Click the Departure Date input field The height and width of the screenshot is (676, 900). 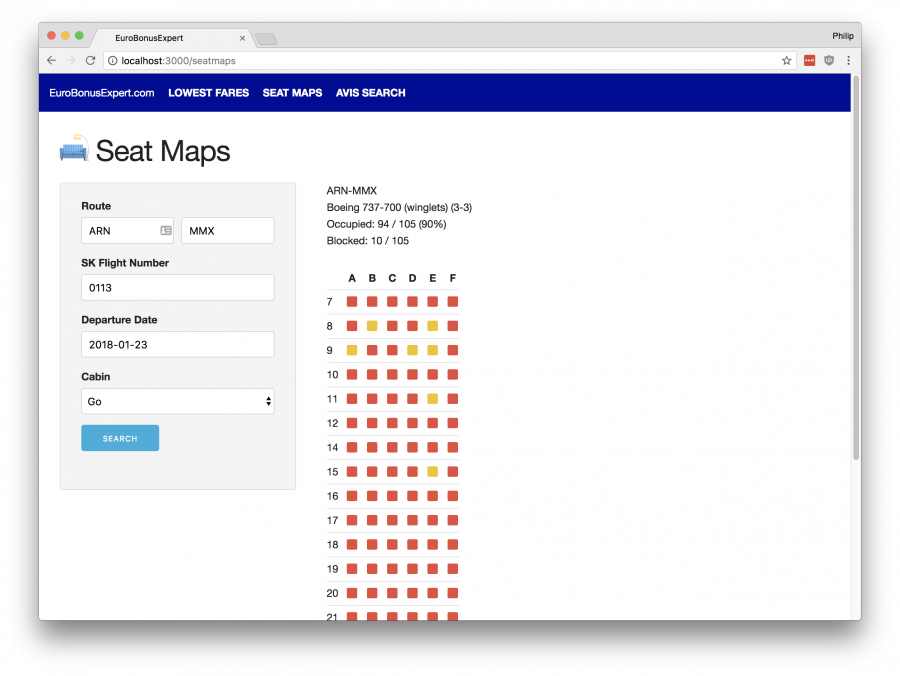(x=177, y=344)
